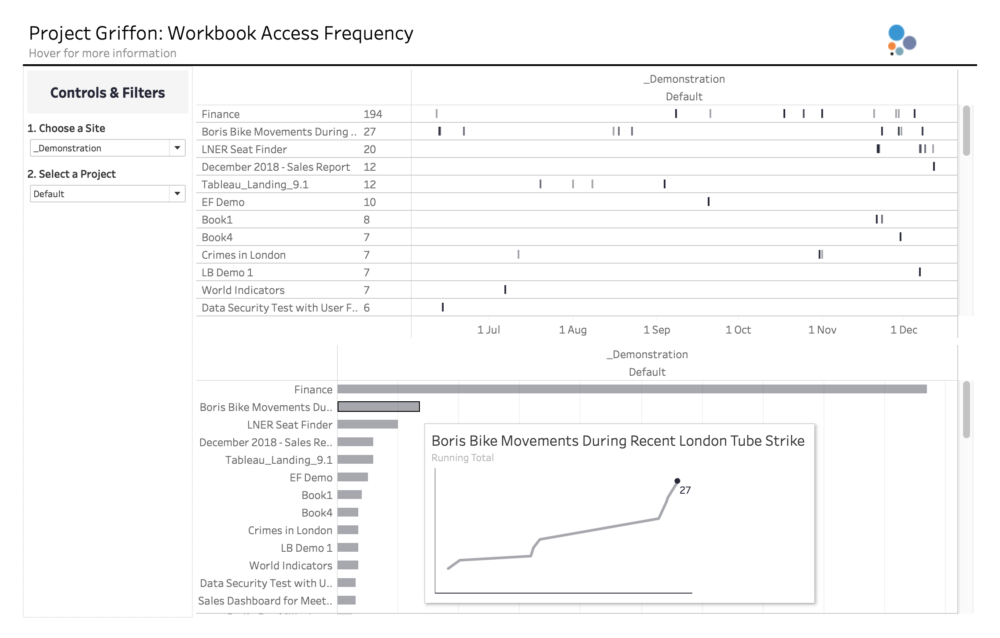Click the Book4 row label in table
The width and height of the screenshot is (1000, 638).
[x=217, y=237]
